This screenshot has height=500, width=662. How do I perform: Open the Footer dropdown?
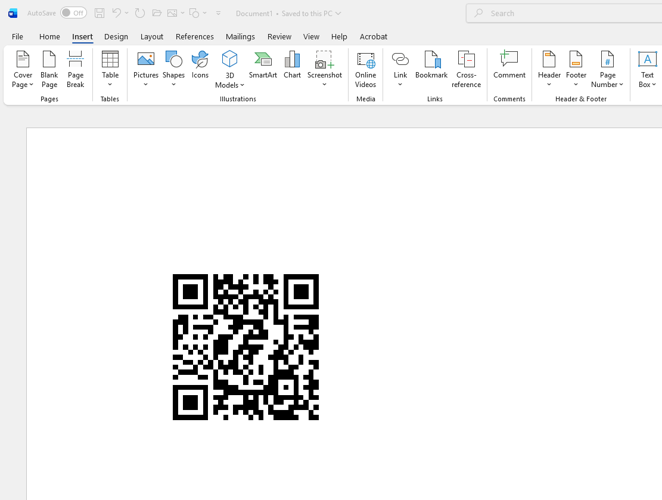click(x=576, y=69)
